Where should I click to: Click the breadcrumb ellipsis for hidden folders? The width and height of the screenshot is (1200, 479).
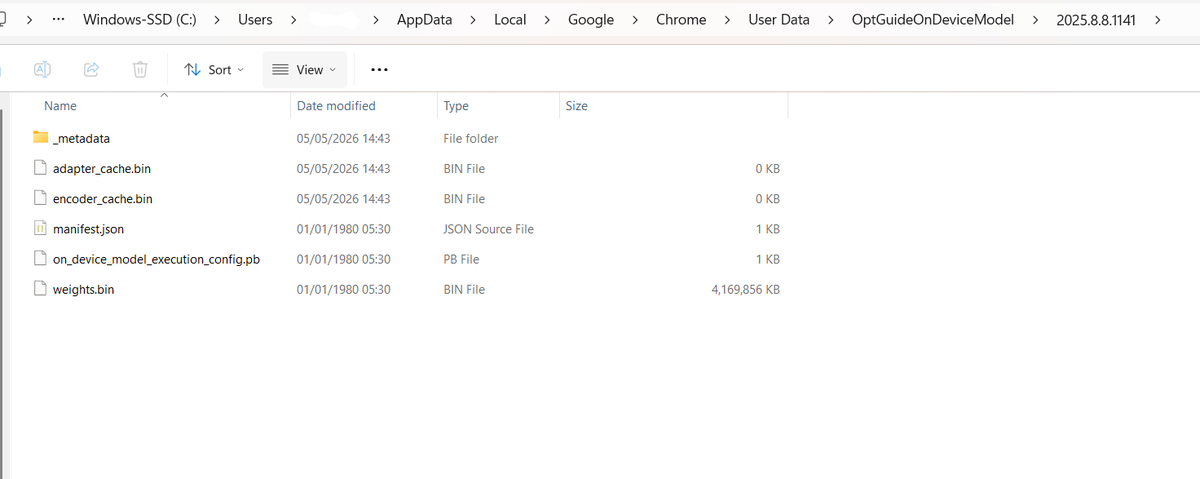(59, 20)
